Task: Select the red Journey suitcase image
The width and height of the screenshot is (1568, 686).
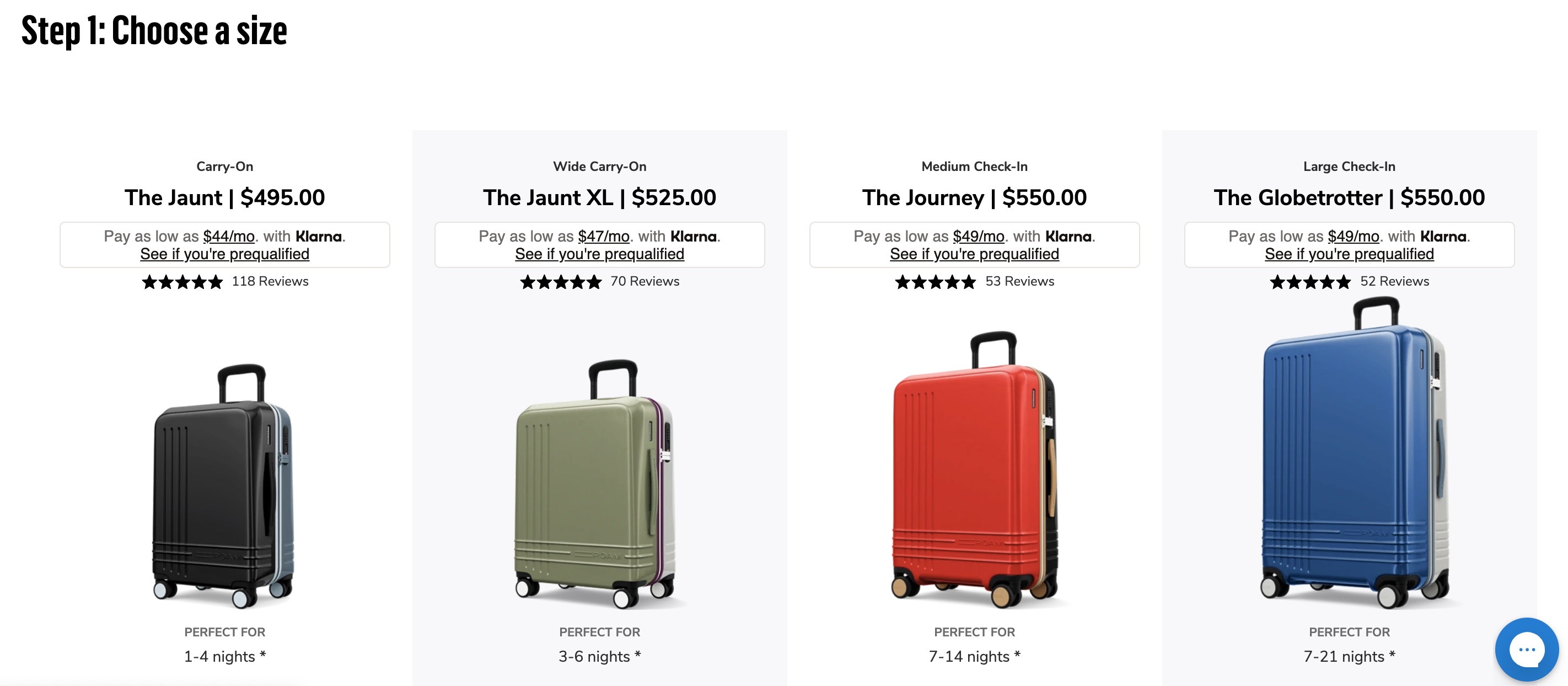Action: [x=974, y=469]
